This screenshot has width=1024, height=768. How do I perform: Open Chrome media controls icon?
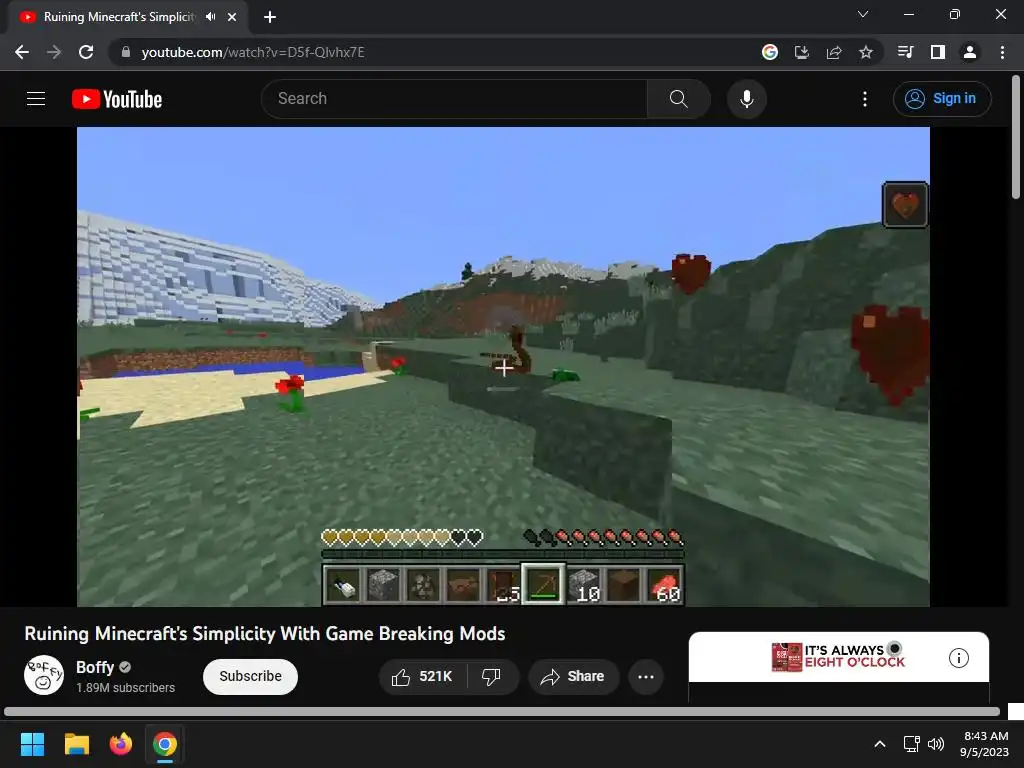(x=905, y=52)
